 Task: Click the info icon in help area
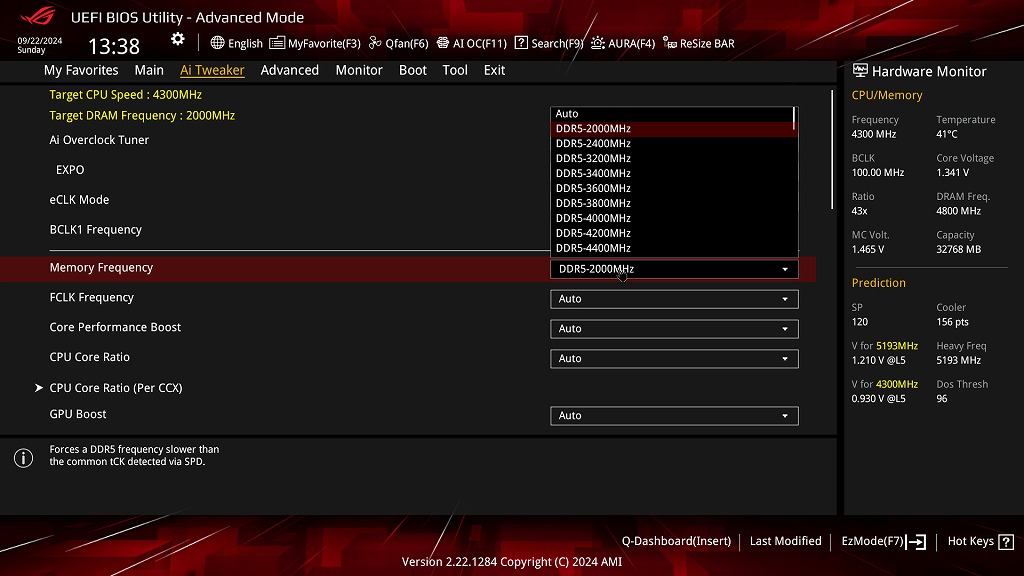point(24,458)
